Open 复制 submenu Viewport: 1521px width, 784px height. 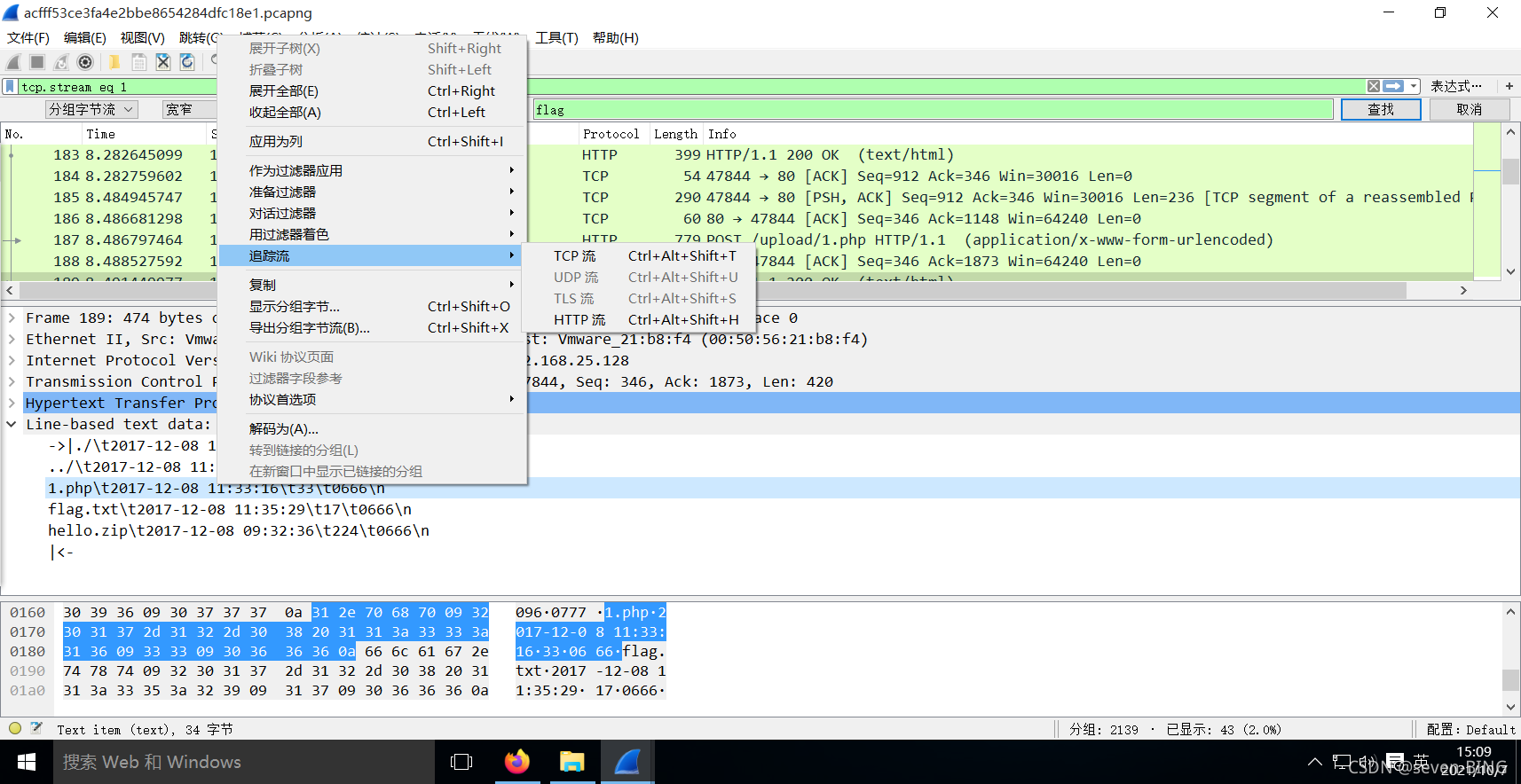(373, 285)
